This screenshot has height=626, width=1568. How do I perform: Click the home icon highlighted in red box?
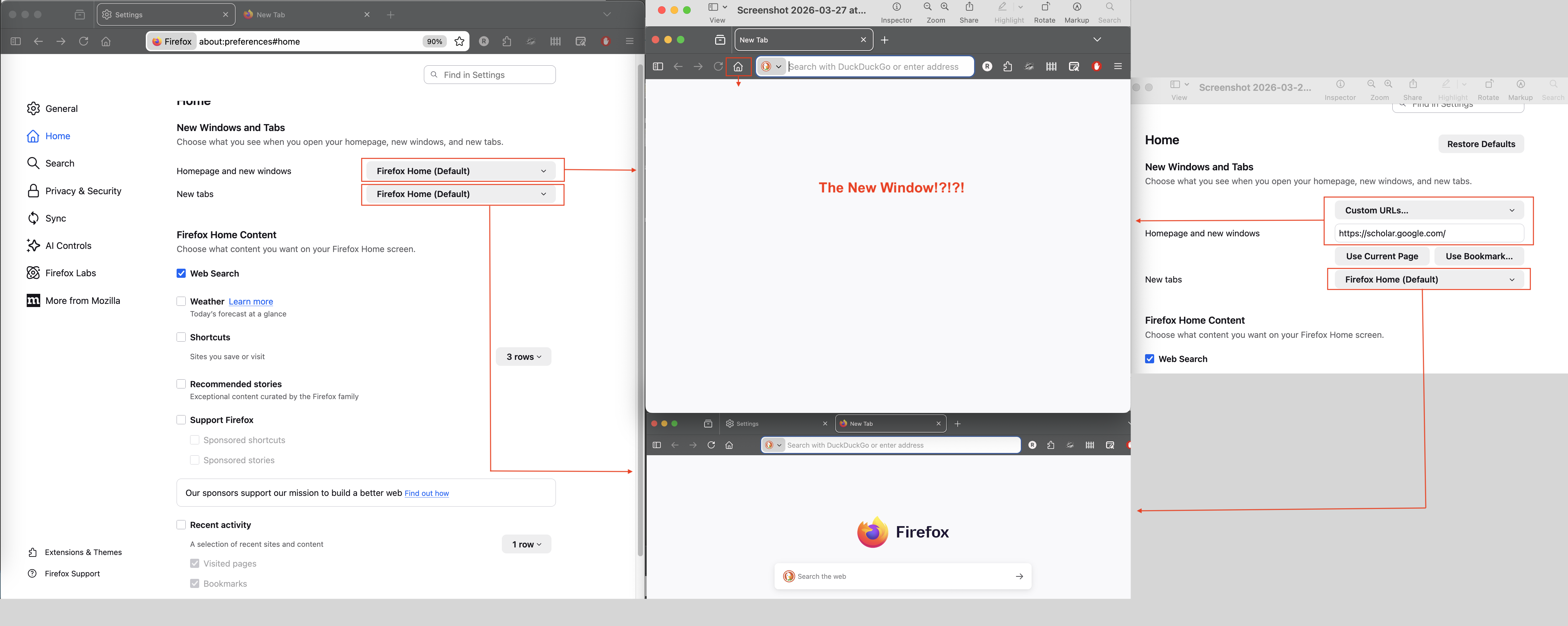pos(738,66)
